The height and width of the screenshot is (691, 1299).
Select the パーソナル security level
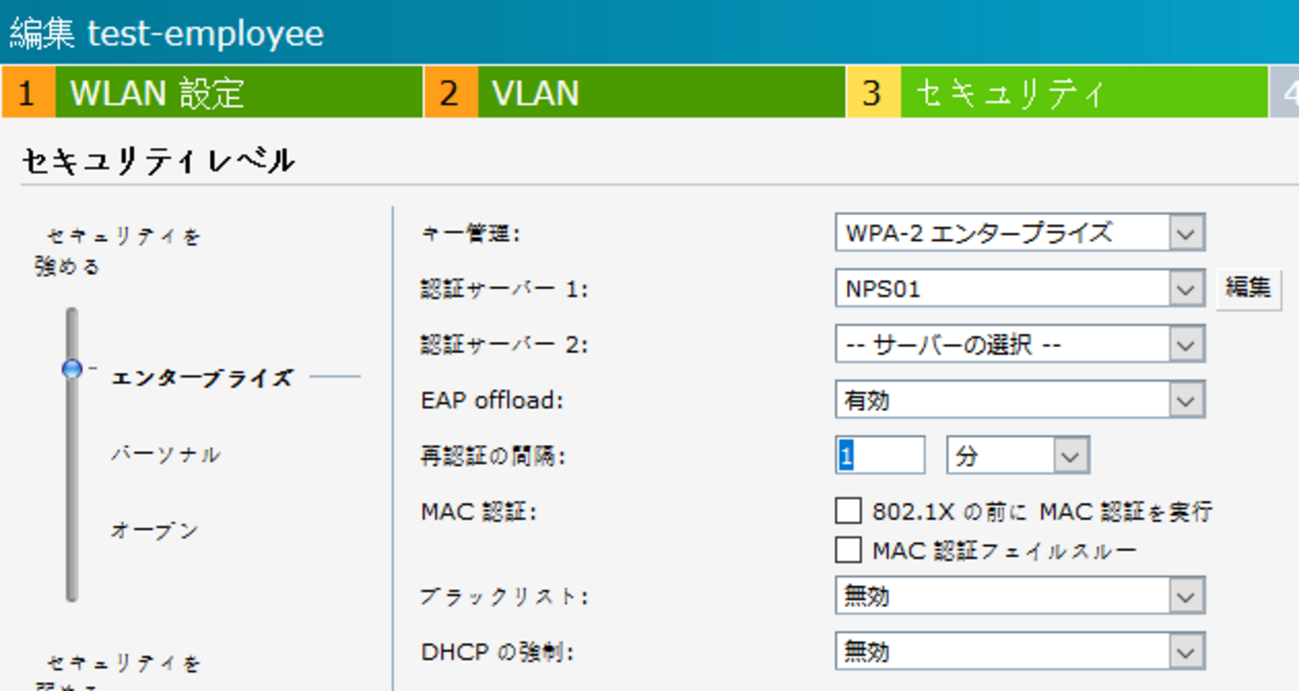click(x=165, y=454)
